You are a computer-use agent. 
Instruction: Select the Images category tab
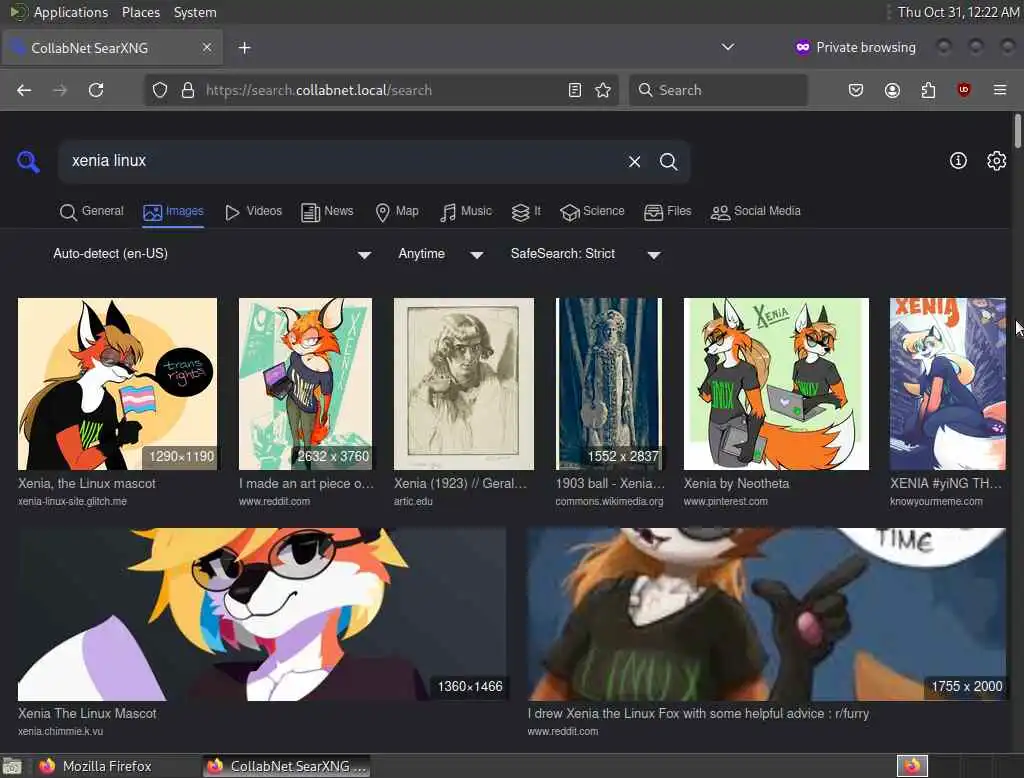[173, 212]
